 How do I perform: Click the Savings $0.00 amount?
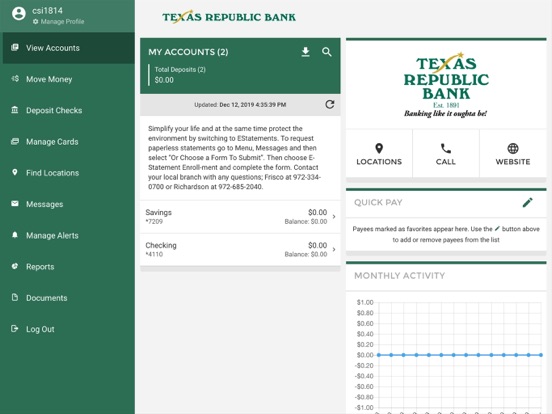tap(318, 212)
